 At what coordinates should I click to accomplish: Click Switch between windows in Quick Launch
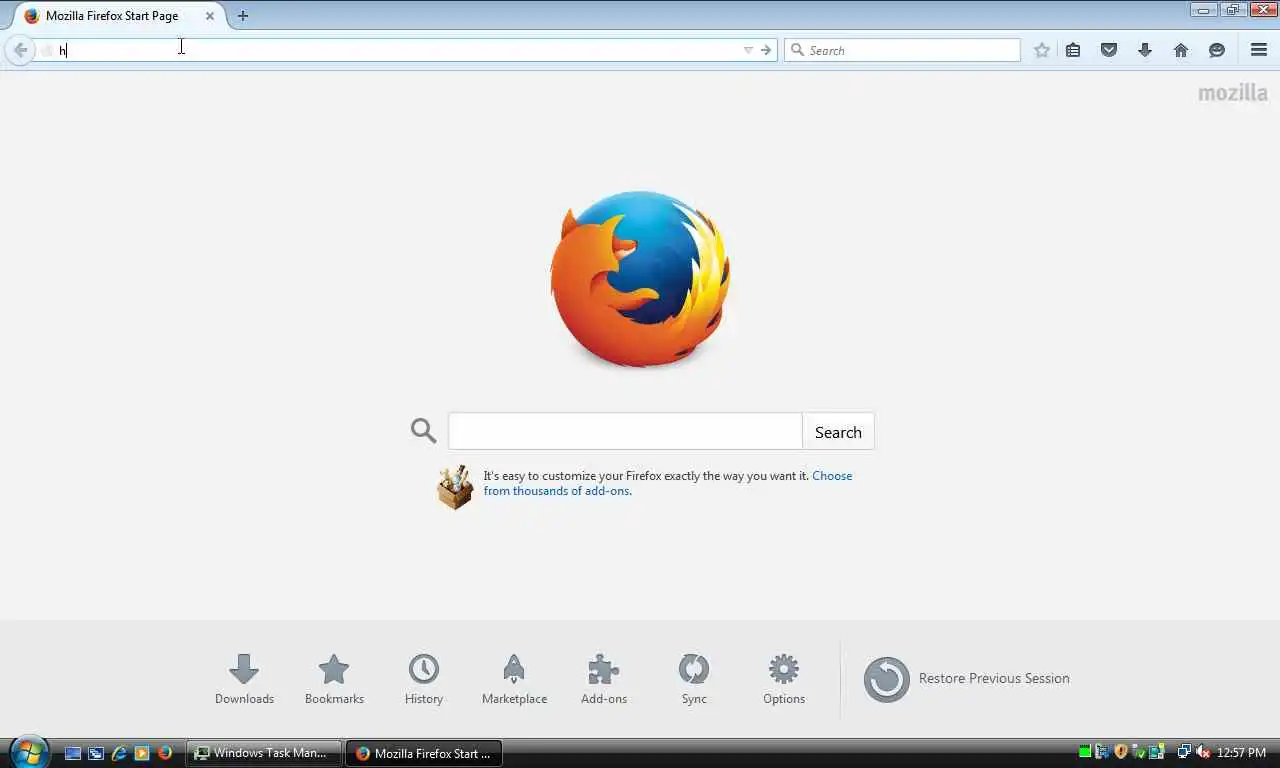tap(96, 753)
